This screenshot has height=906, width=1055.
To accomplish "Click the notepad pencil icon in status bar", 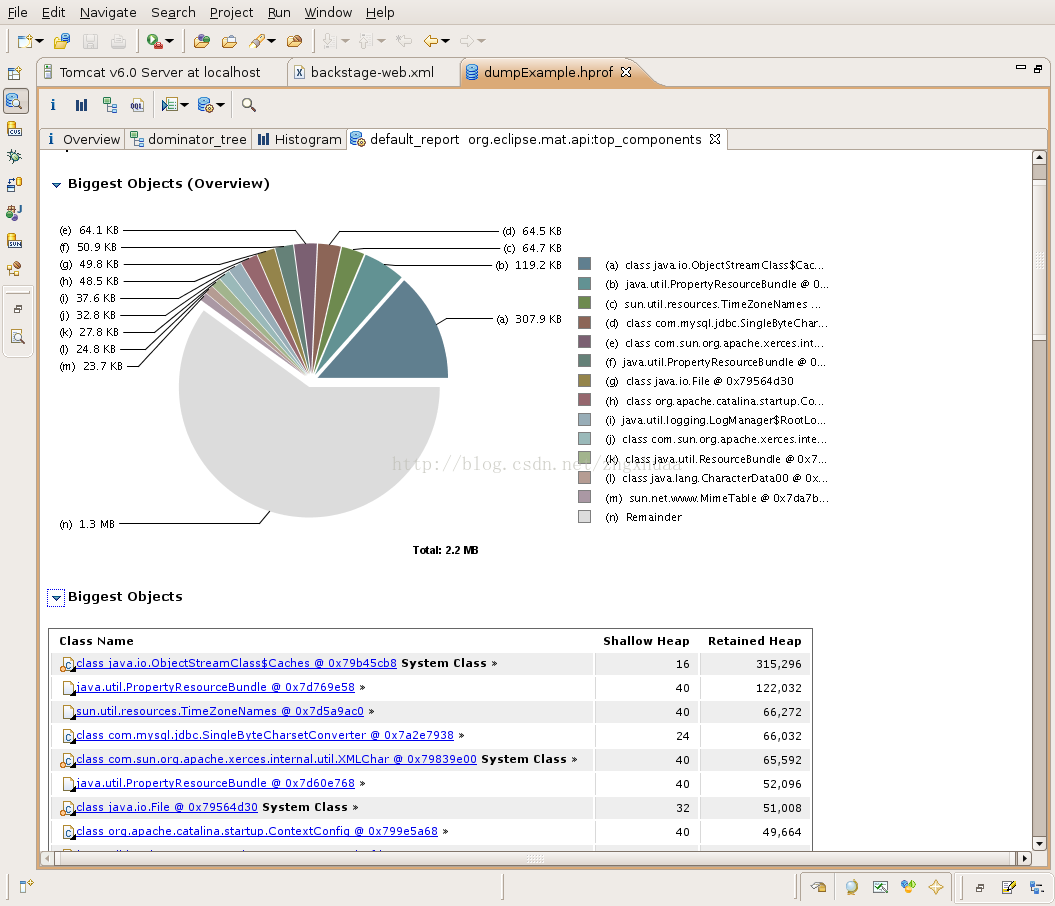I will pyautogui.click(x=1008, y=887).
